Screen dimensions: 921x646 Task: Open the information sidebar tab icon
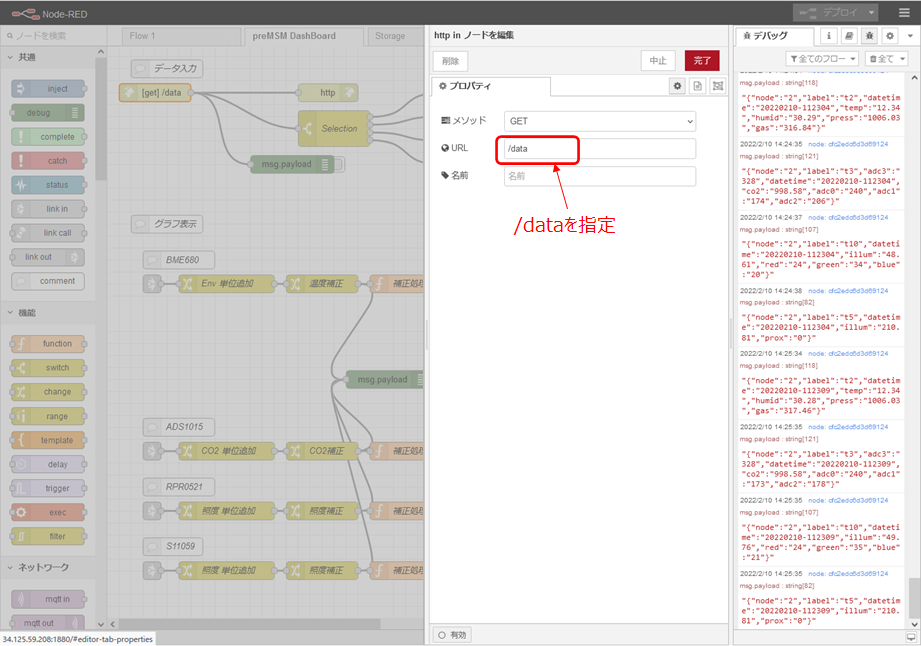click(829, 36)
